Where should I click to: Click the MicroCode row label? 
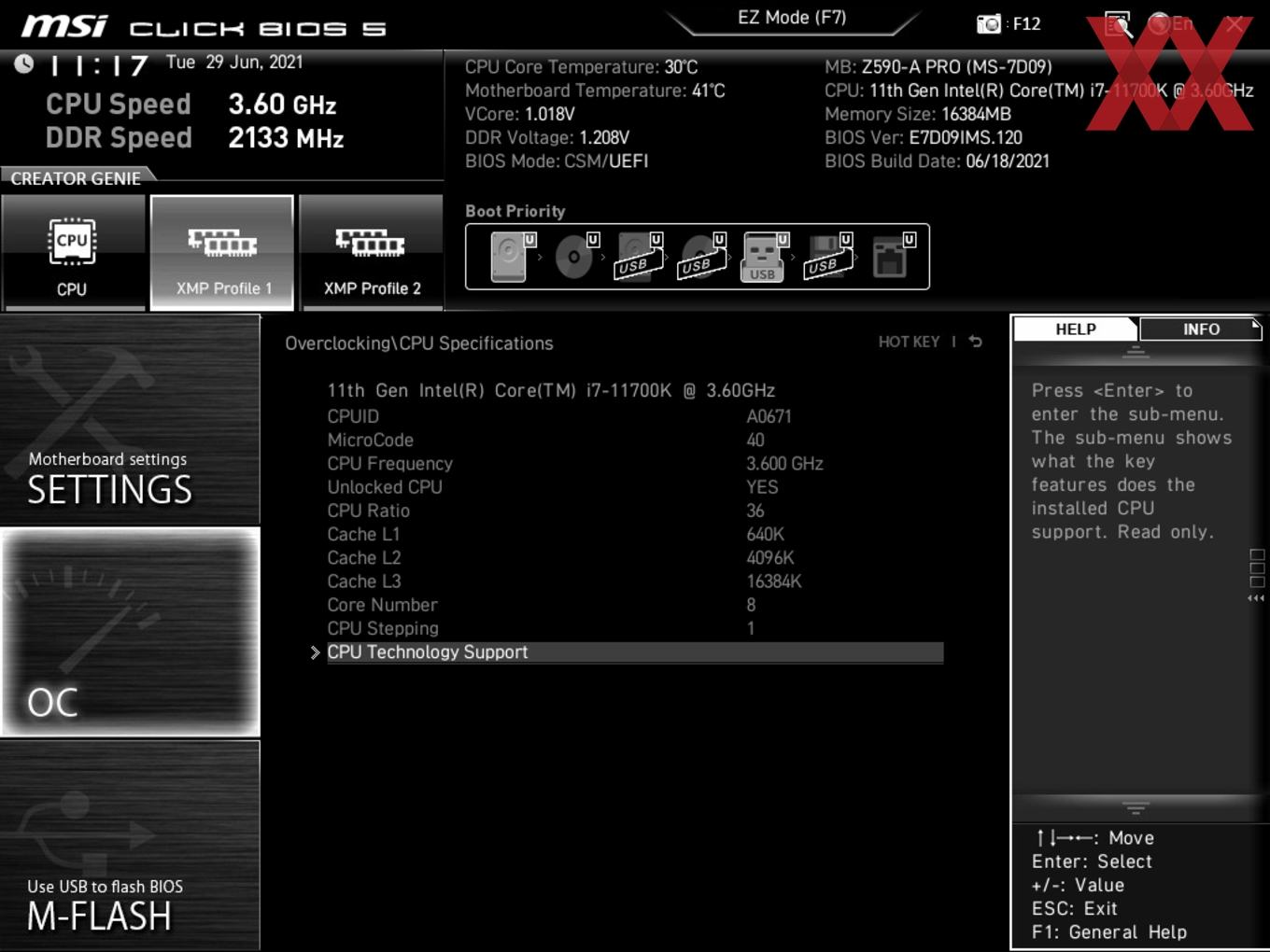(370, 440)
